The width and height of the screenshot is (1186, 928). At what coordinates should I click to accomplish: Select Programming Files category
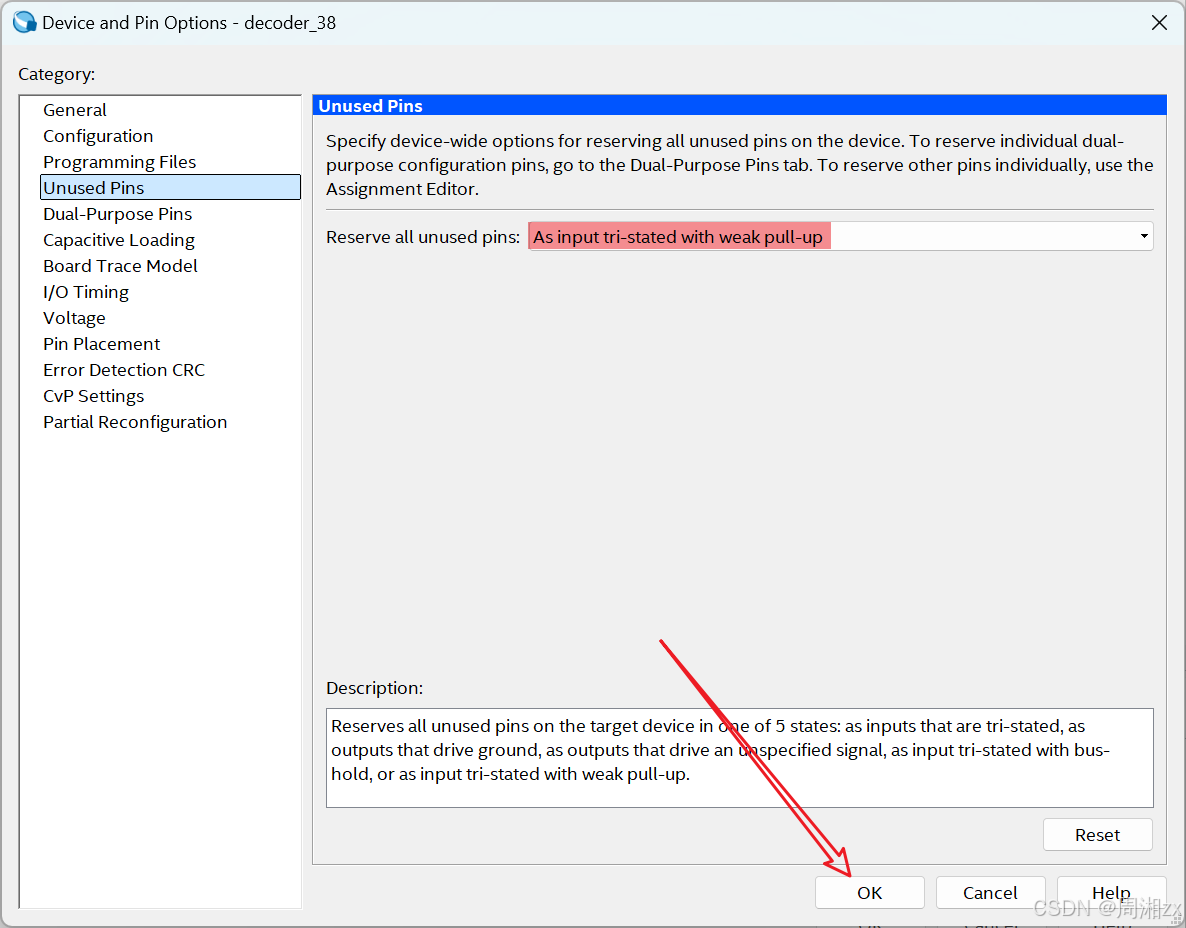point(120,162)
